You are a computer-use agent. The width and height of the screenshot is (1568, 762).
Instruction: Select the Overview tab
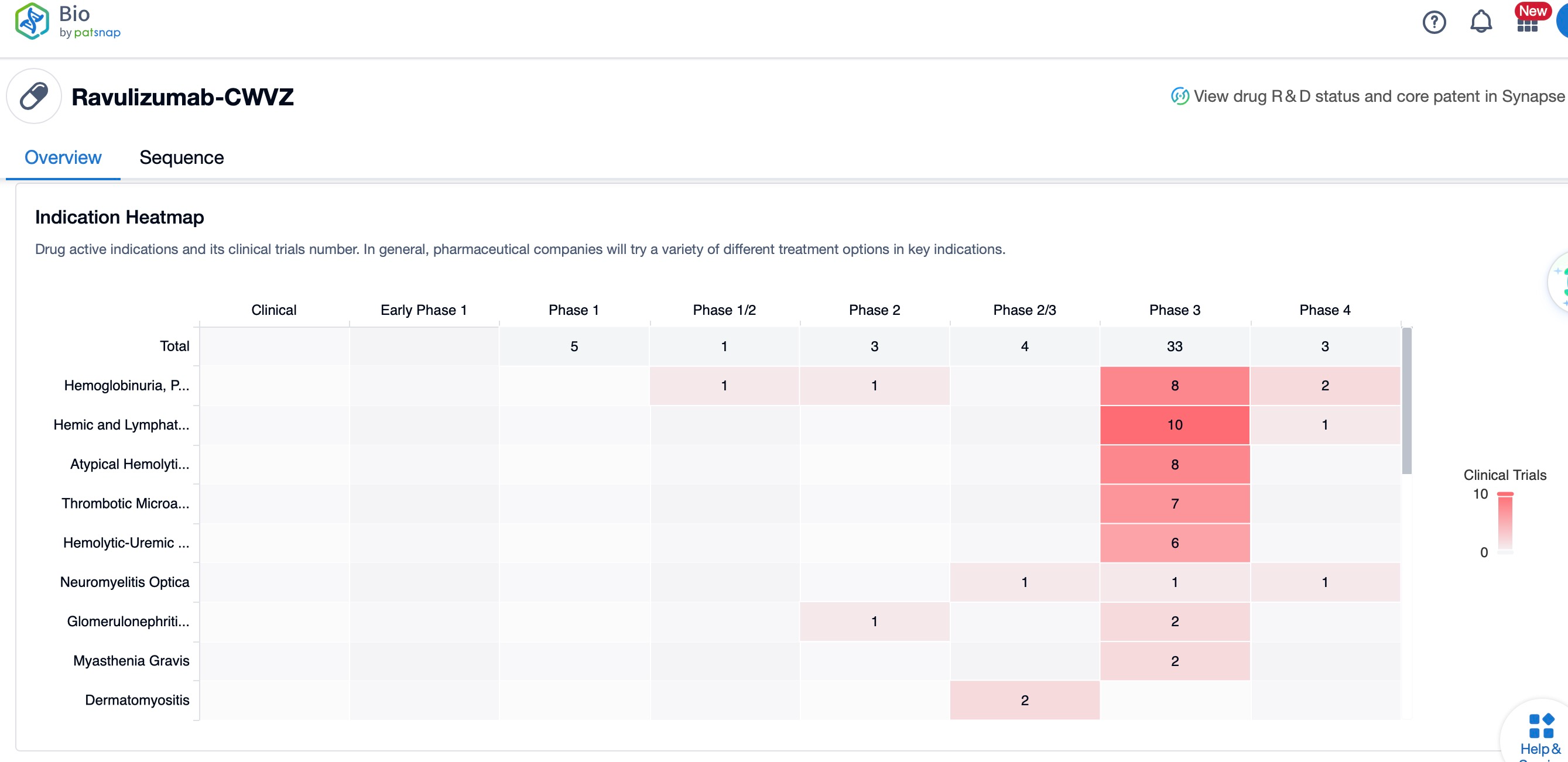(x=63, y=156)
